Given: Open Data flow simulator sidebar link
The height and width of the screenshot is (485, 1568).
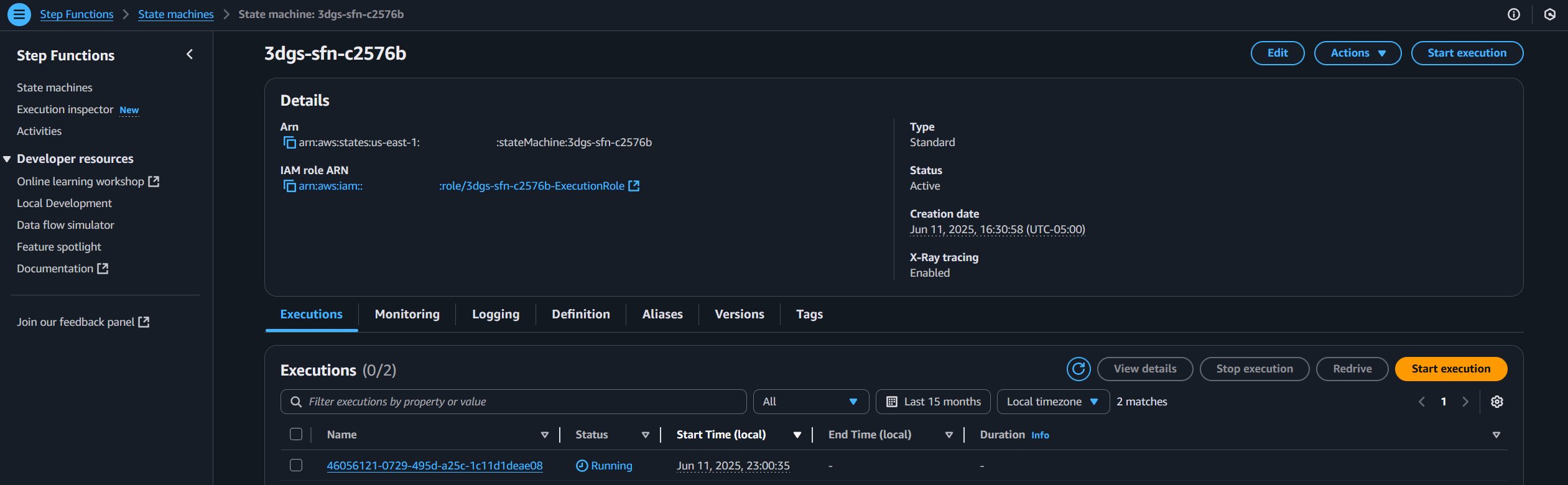Looking at the screenshot, I should [65, 225].
